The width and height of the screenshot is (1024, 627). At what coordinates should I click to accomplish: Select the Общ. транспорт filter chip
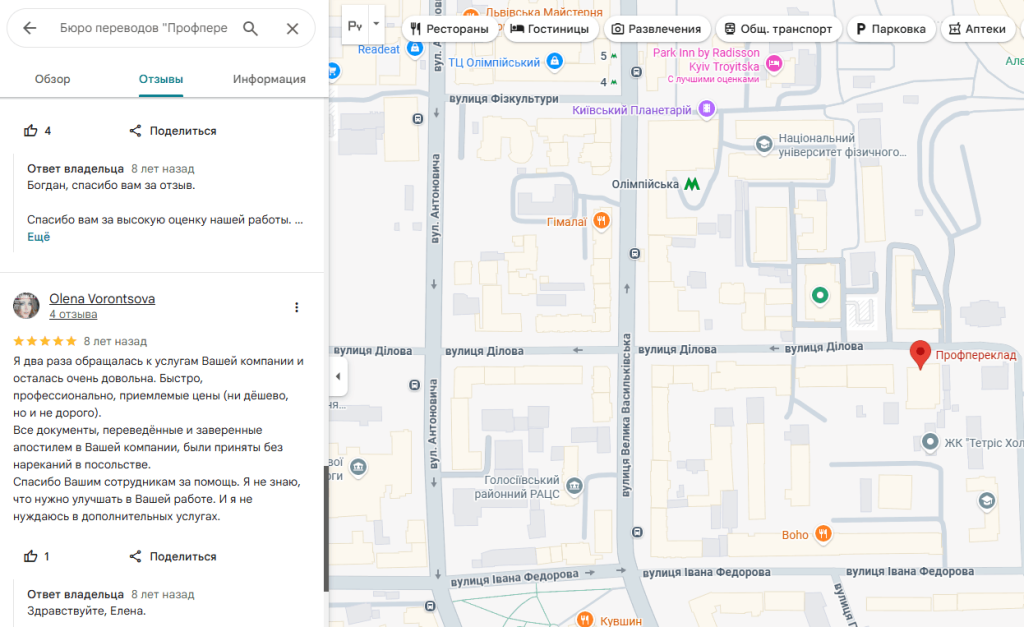click(x=778, y=29)
